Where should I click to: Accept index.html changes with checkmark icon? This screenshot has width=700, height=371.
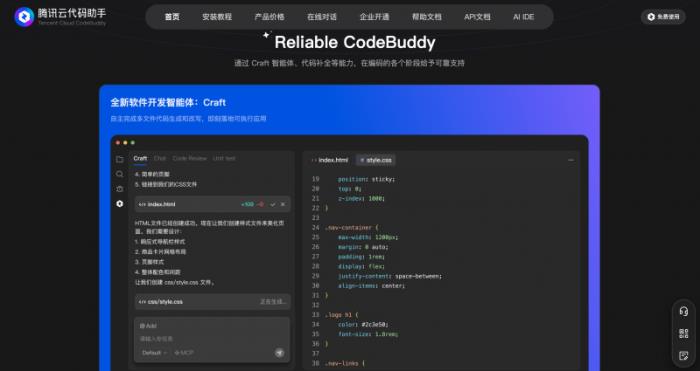coord(273,204)
